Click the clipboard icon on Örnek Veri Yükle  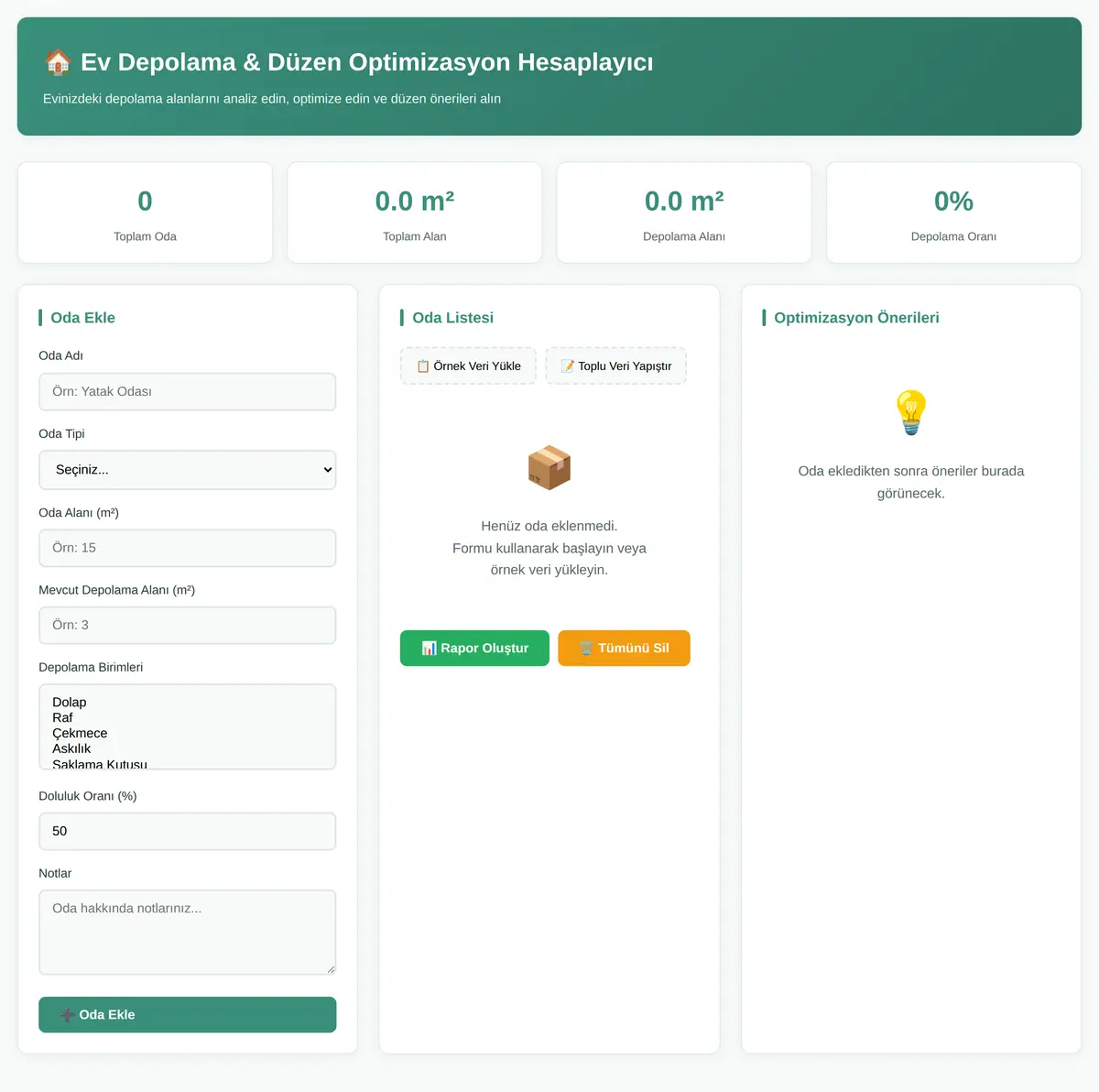423,366
